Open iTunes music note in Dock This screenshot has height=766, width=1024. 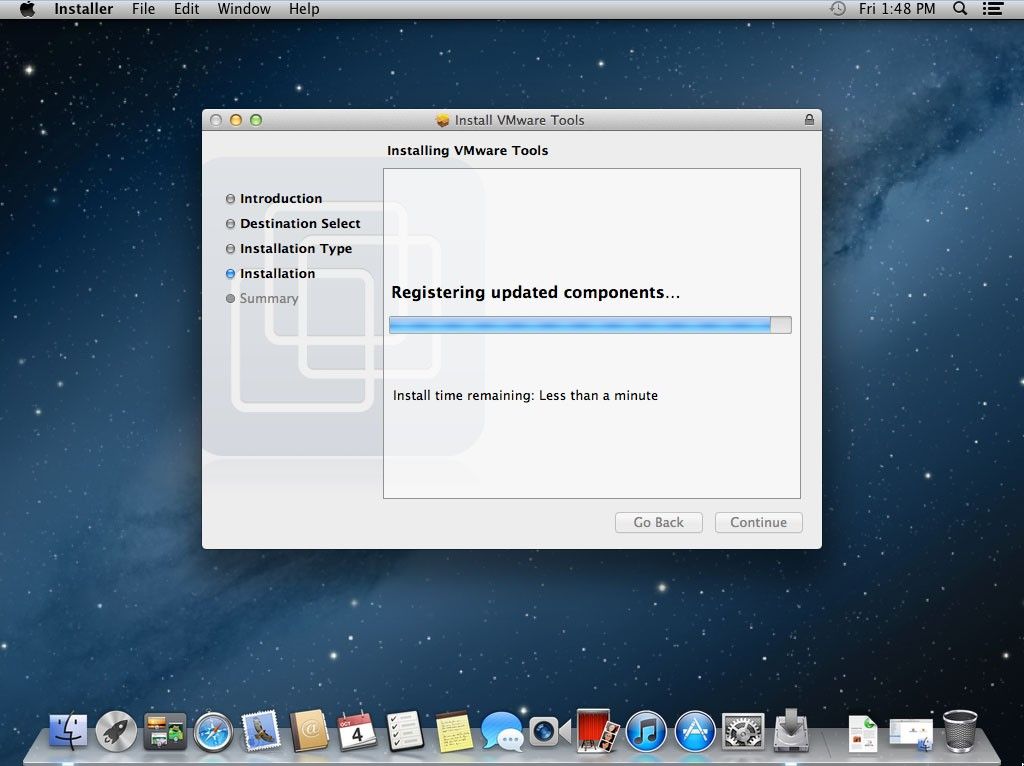coord(647,731)
